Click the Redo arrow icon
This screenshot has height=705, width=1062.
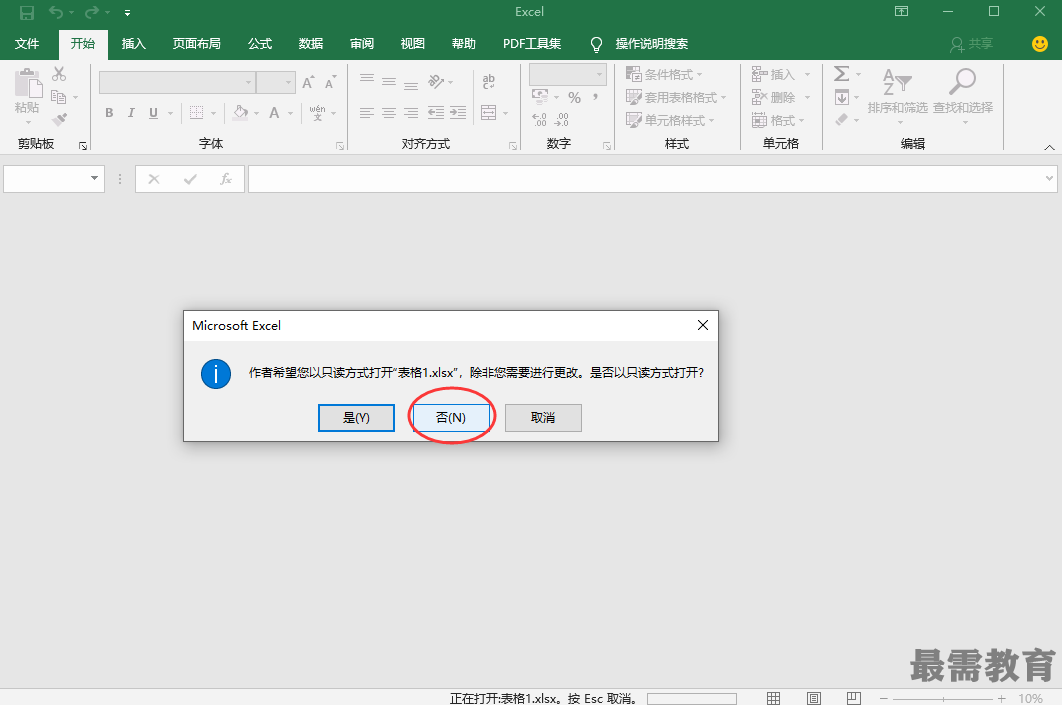click(x=92, y=12)
